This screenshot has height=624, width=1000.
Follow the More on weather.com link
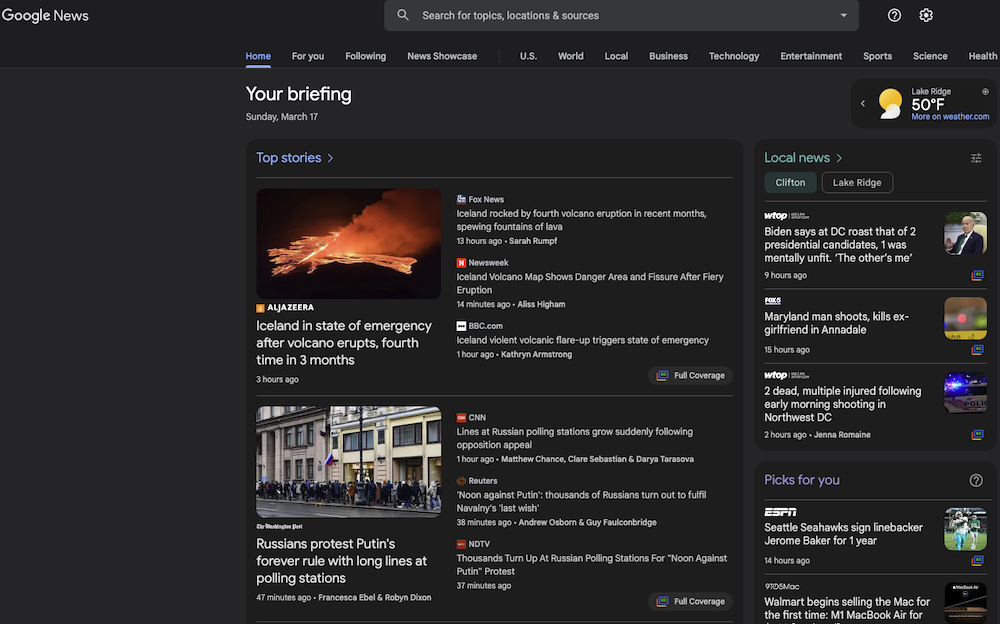pyautogui.click(x=950, y=117)
